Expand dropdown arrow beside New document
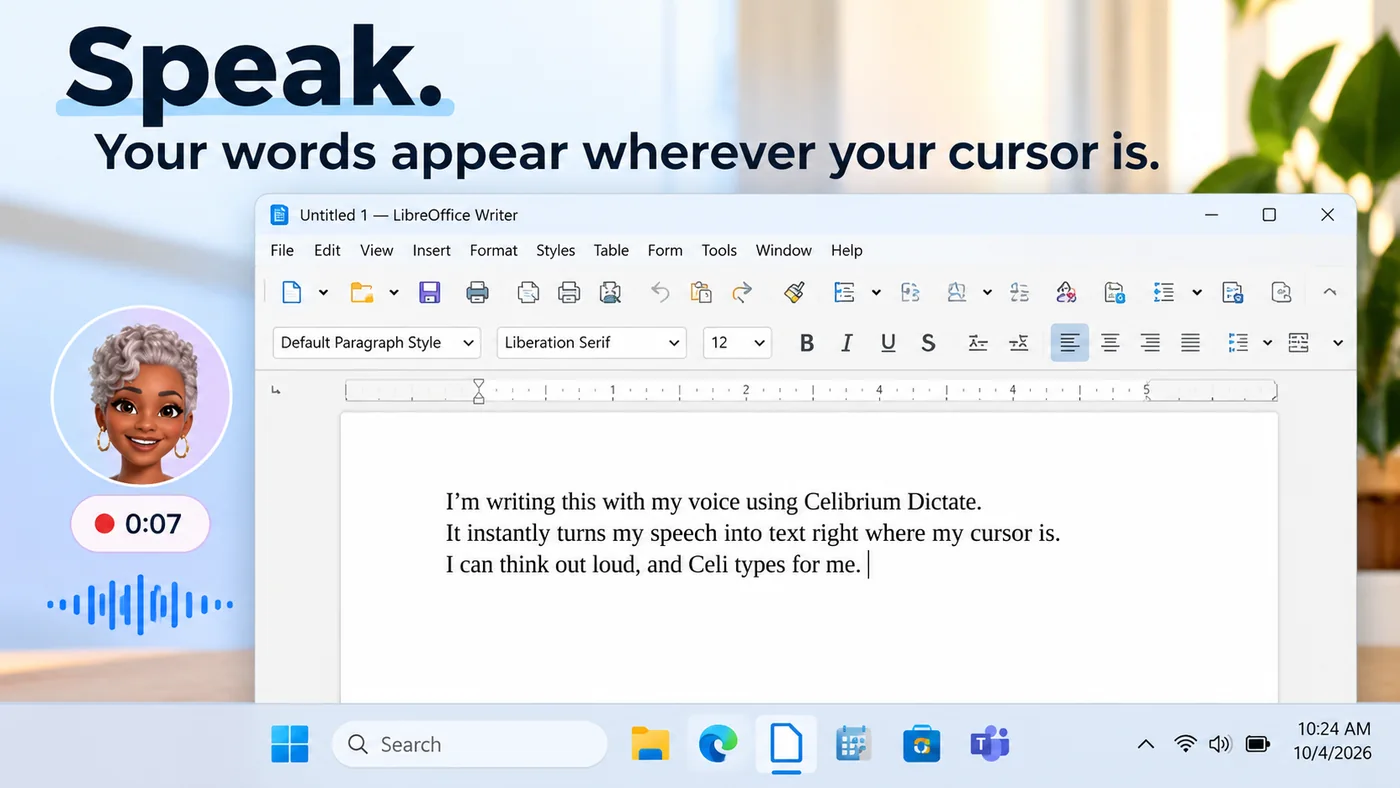The height and width of the screenshot is (788, 1400). [x=323, y=292]
